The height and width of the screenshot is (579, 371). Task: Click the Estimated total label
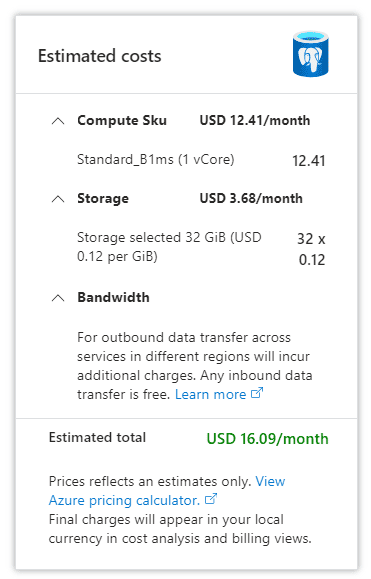coord(97,438)
